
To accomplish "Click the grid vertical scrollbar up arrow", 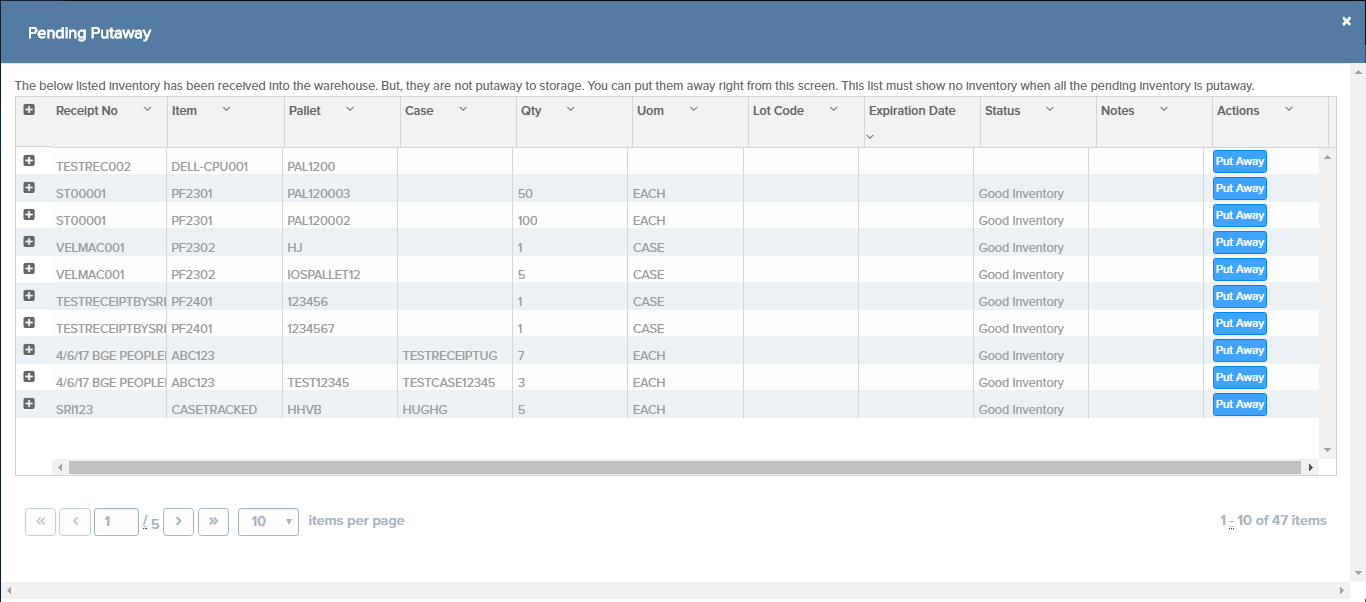I will [x=1328, y=157].
